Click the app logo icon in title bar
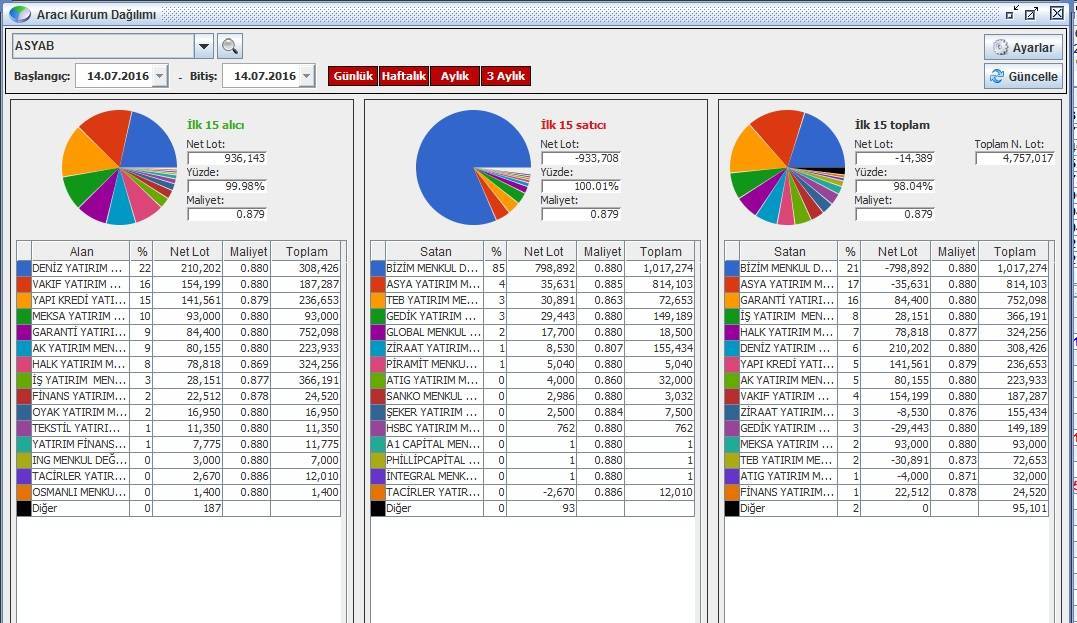 [19, 14]
